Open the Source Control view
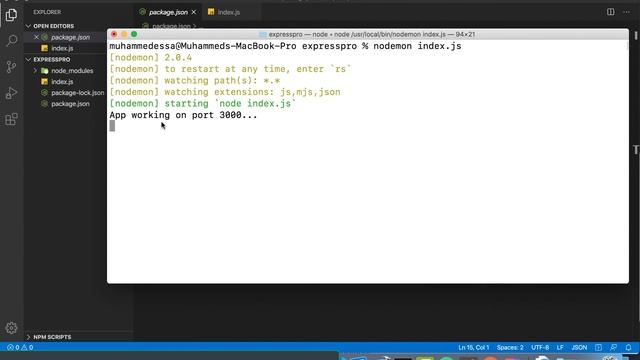This screenshot has width=640, height=360. [11, 67]
